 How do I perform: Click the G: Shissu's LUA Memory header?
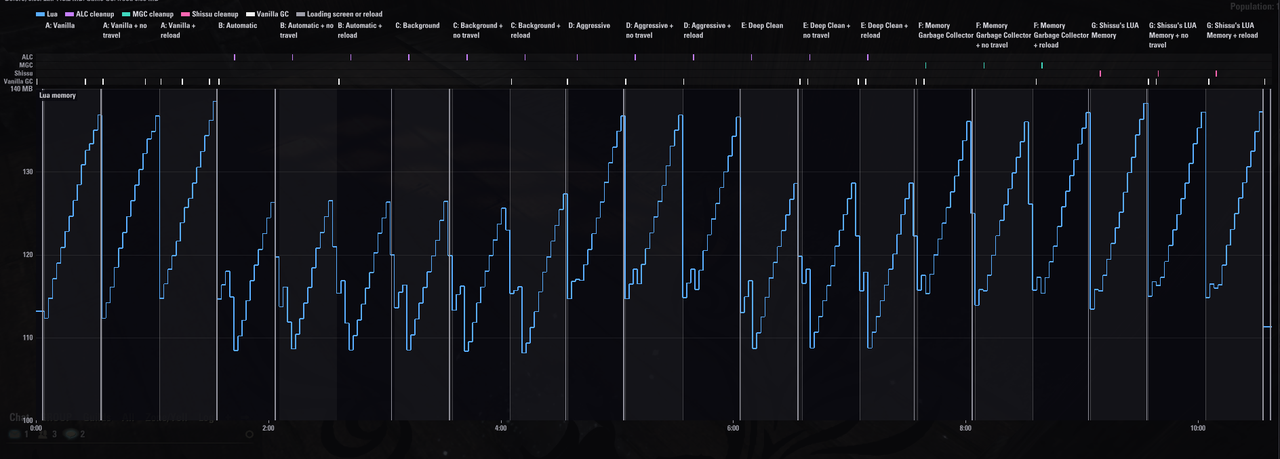1115,30
